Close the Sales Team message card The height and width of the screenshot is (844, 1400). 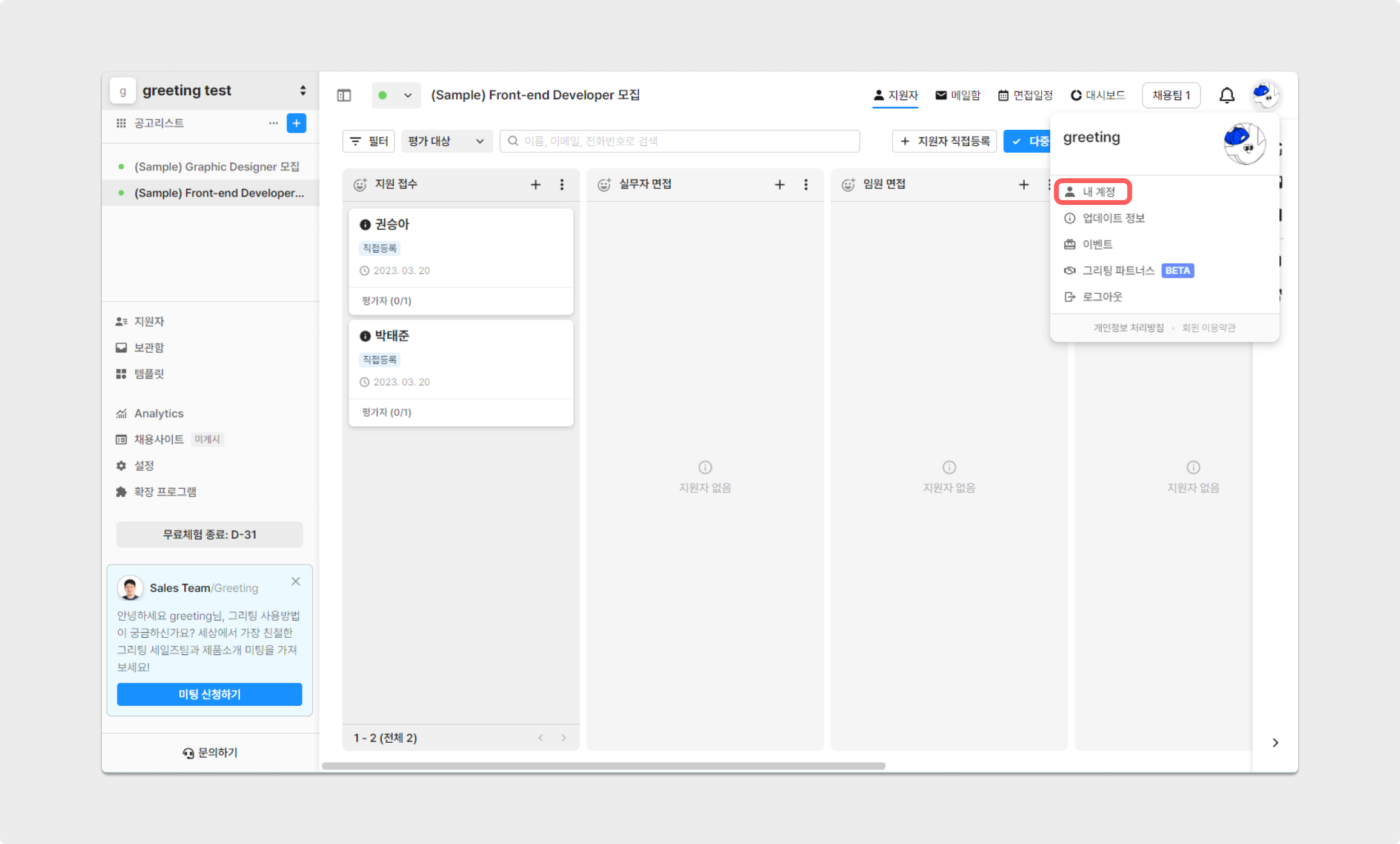pos(296,581)
